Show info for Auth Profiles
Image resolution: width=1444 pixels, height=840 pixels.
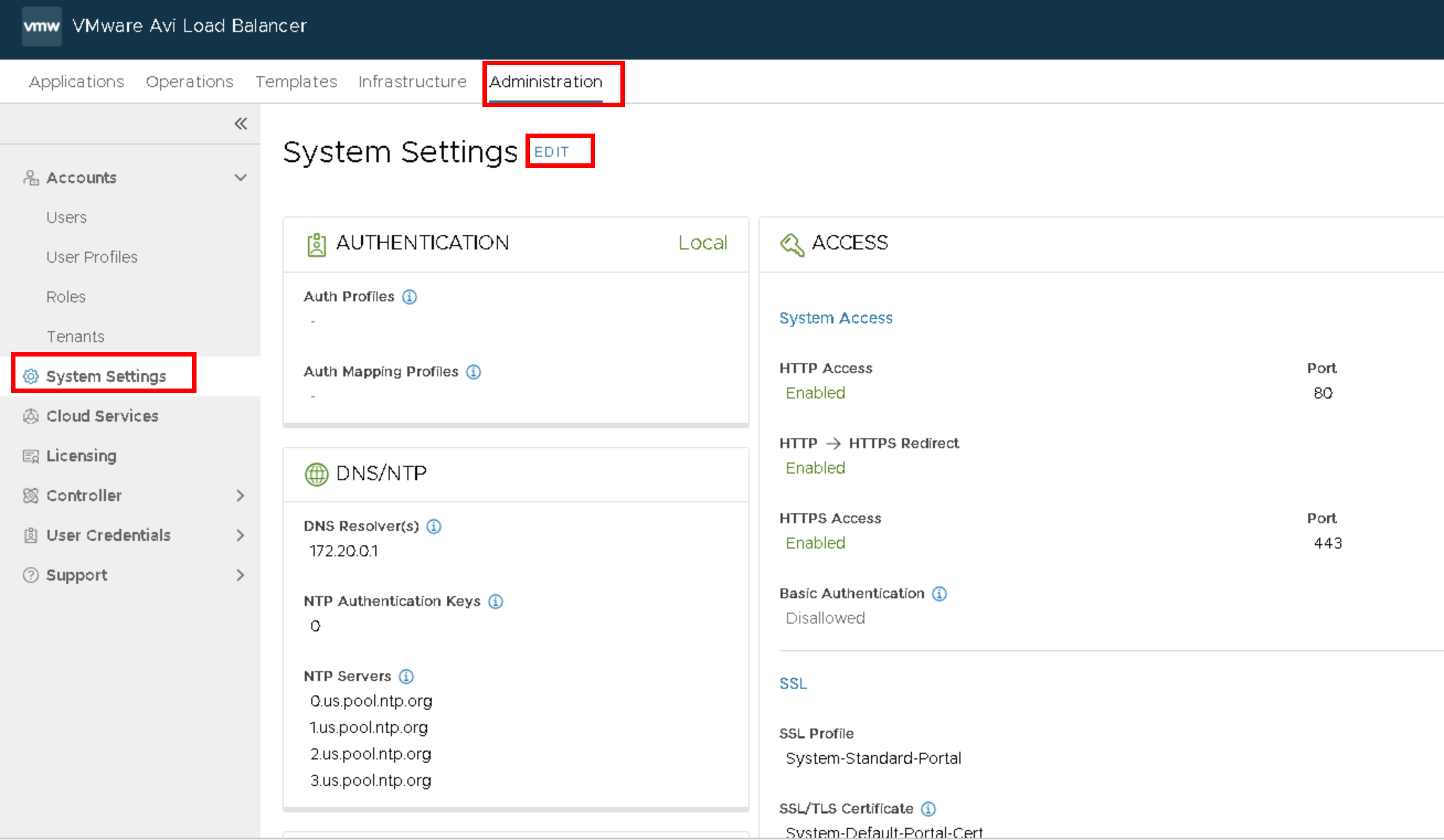[410, 297]
